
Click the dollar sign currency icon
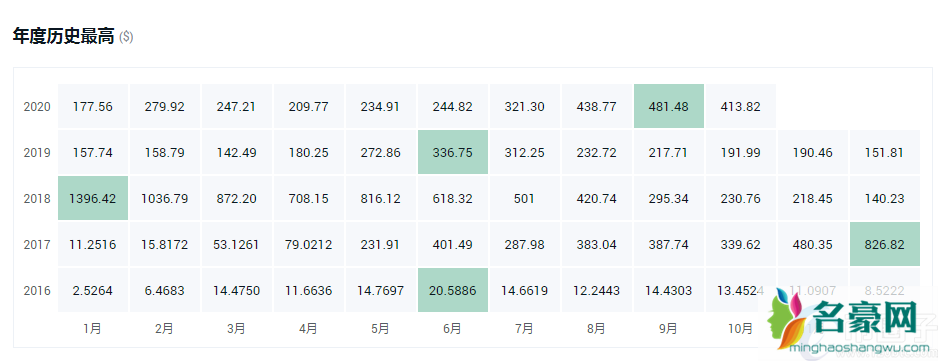[126, 37]
